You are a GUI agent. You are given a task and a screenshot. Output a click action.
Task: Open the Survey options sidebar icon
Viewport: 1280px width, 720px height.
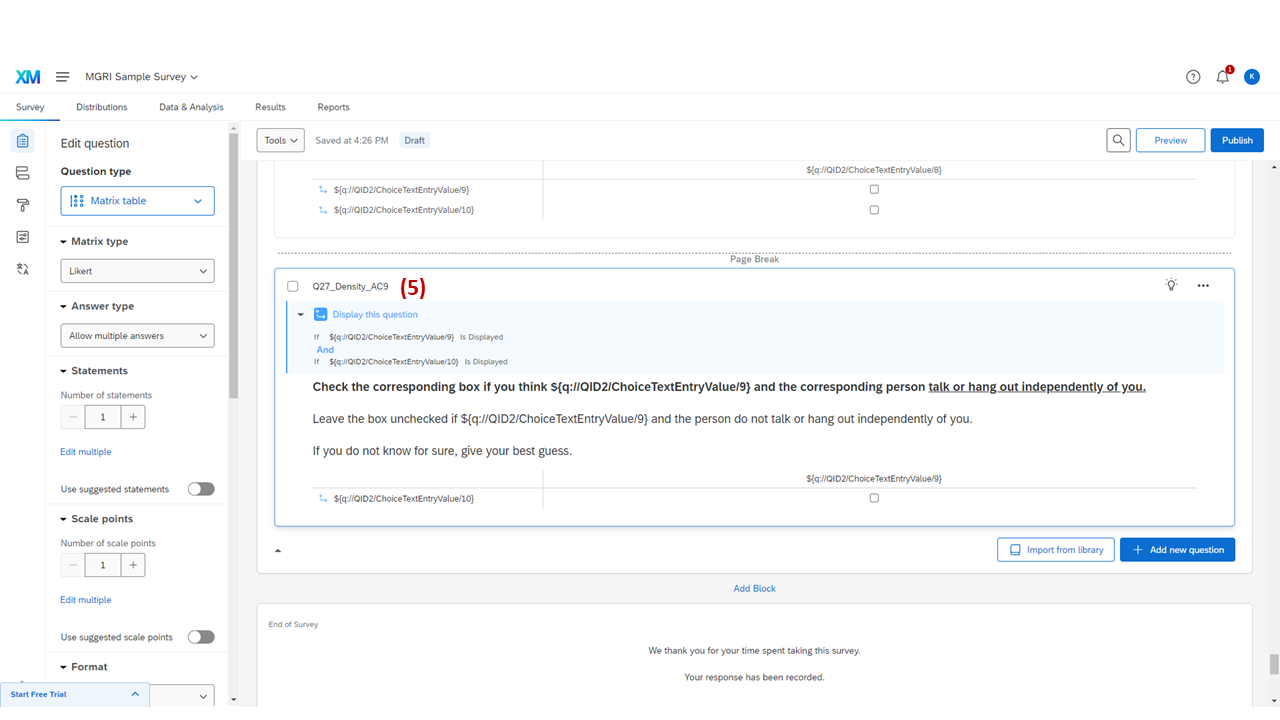coord(23,237)
